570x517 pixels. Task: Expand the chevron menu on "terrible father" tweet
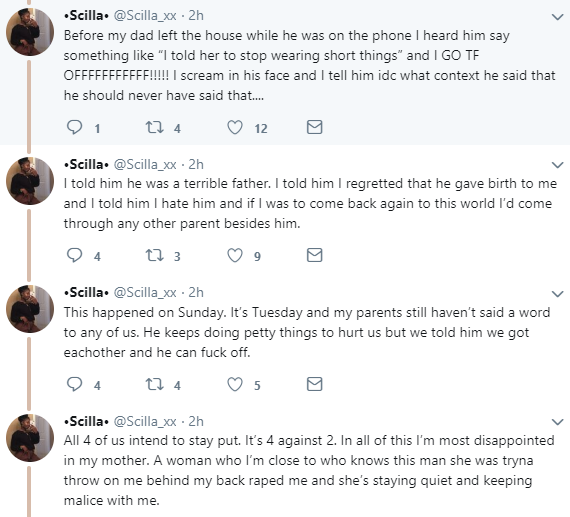pos(557,165)
